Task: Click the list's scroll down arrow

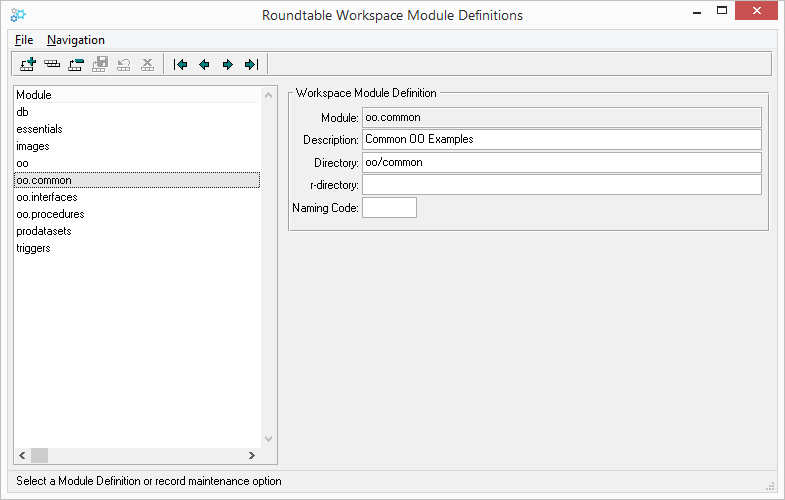Action: pyautogui.click(x=268, y=439)
